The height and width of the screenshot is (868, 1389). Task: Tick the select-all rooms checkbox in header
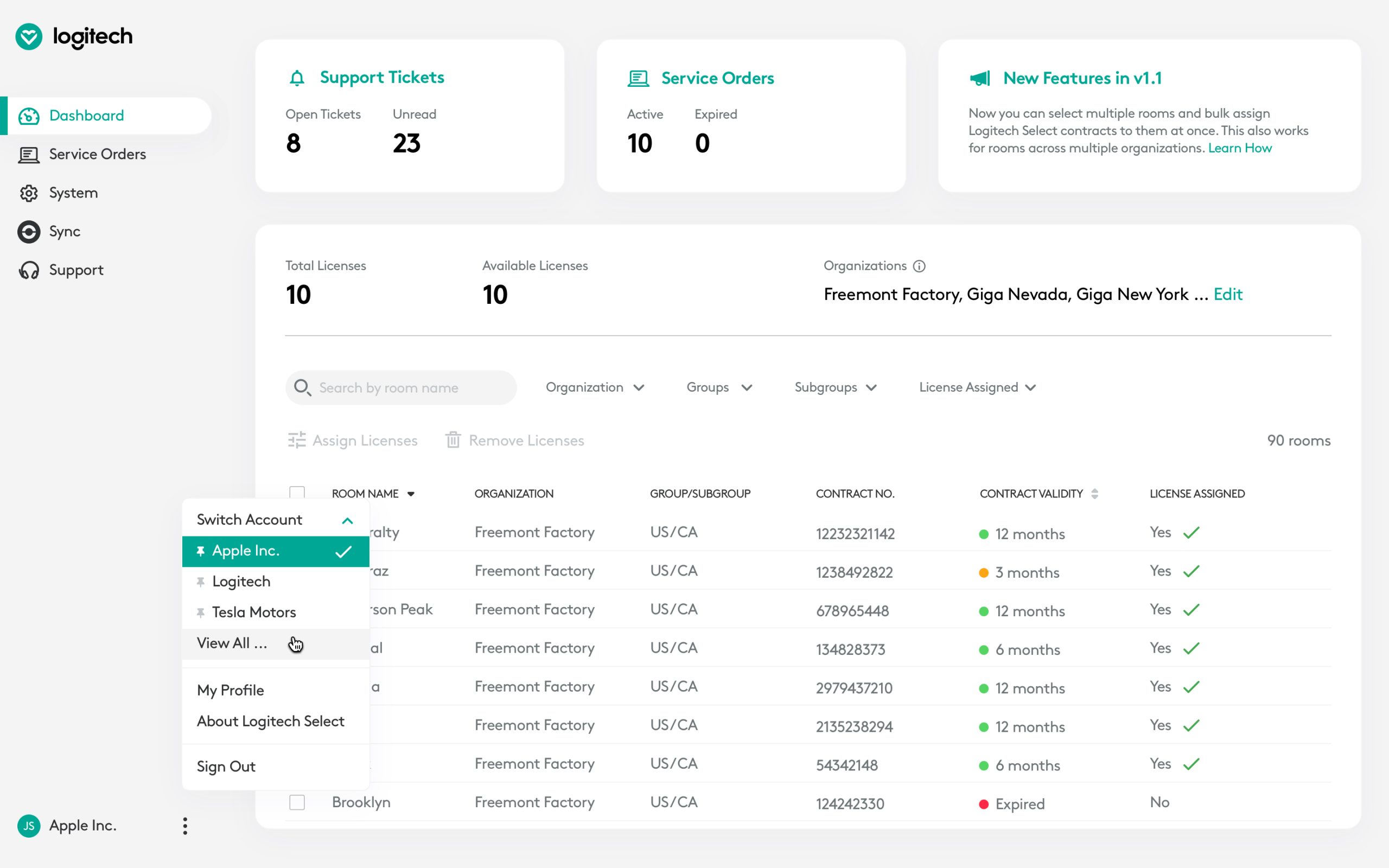coord(297,493)
